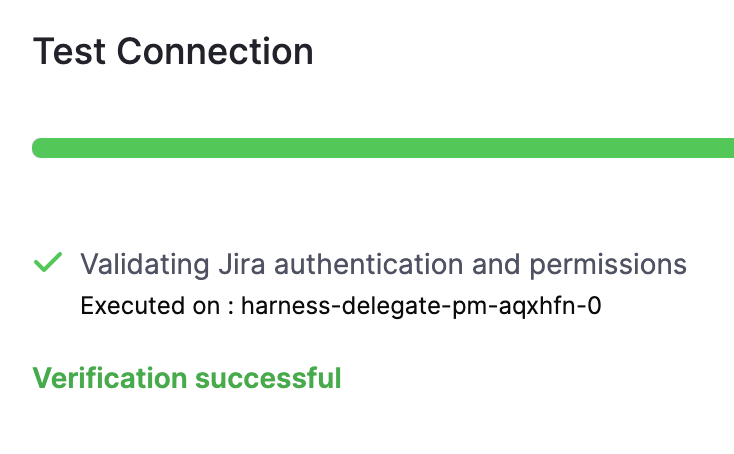Click the harness-delegate-pm-aqxhfn-0 delegate name
The width and height of the screenshot is (734, 454).
coord(421,306)
